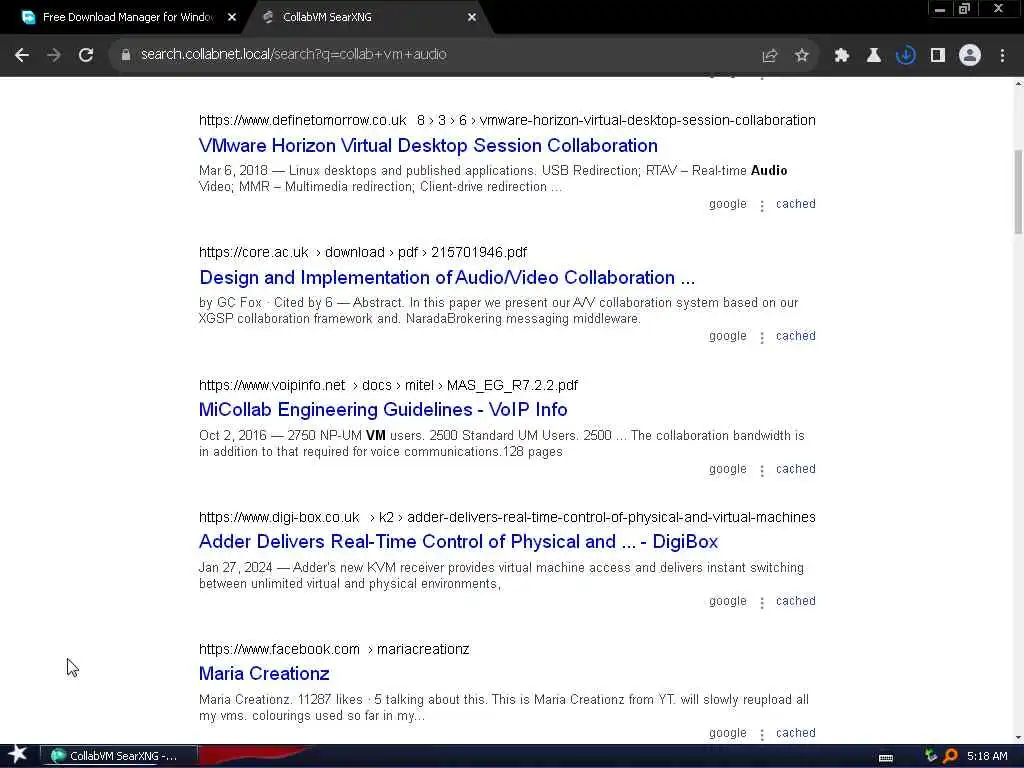Click the google engine label under Maria Creationz result
This screenshot has height=768, width=1024.
pos(728,733)
